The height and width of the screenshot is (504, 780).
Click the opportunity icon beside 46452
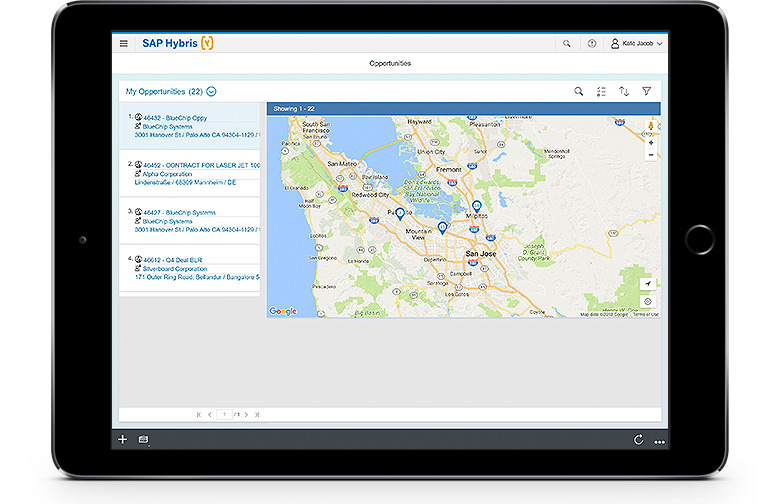139,165
